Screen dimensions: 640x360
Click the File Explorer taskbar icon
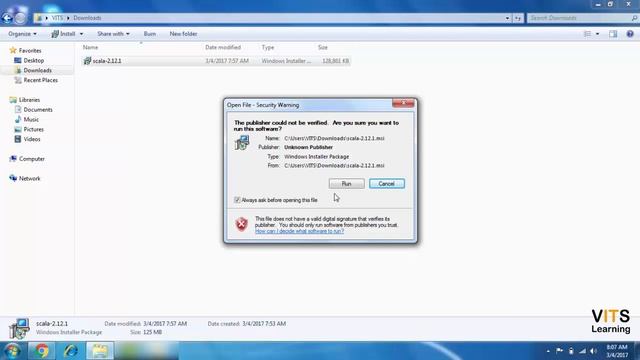(x=100, y=351)
